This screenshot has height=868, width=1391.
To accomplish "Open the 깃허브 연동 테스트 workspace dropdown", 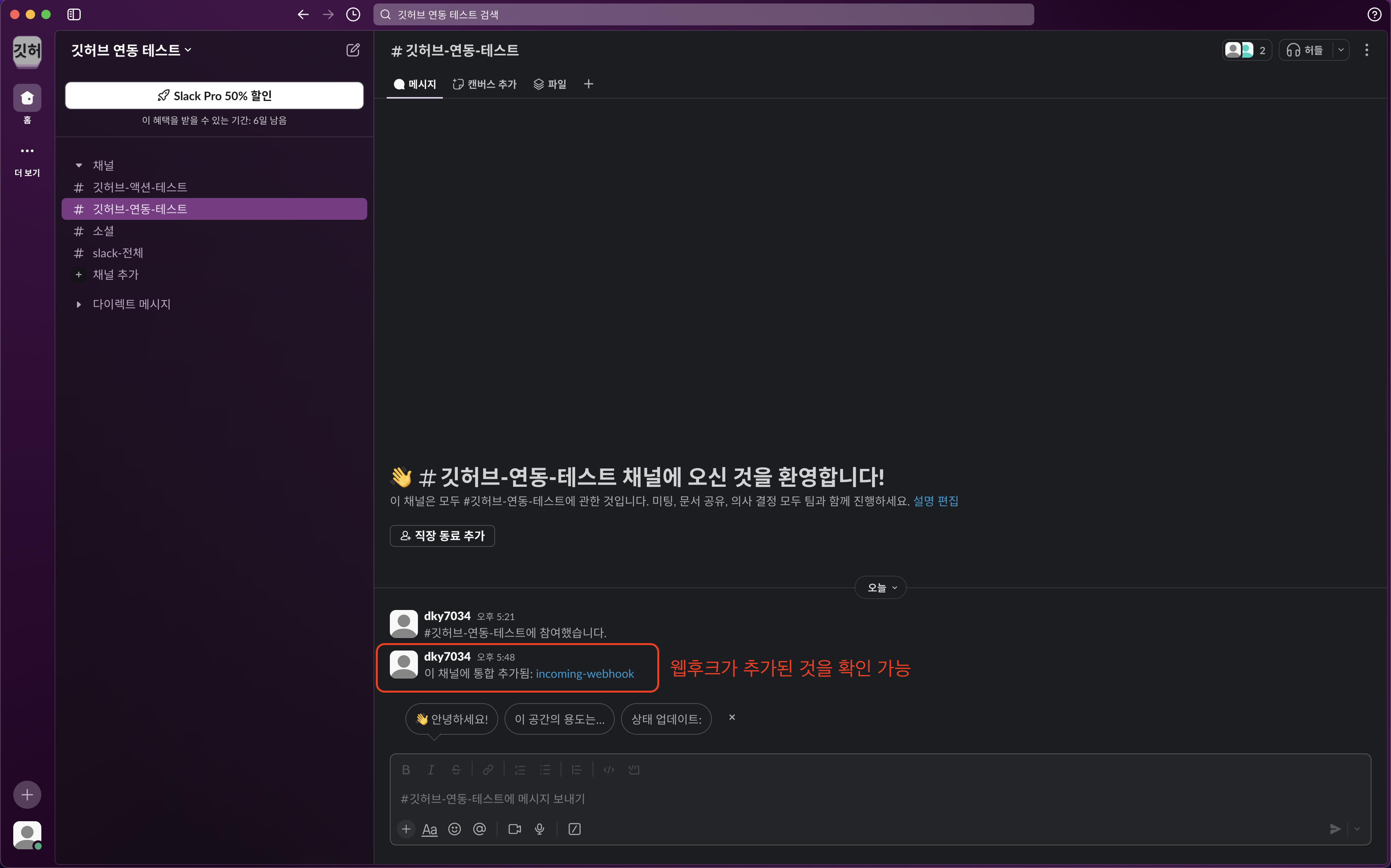I will point(131,51).
